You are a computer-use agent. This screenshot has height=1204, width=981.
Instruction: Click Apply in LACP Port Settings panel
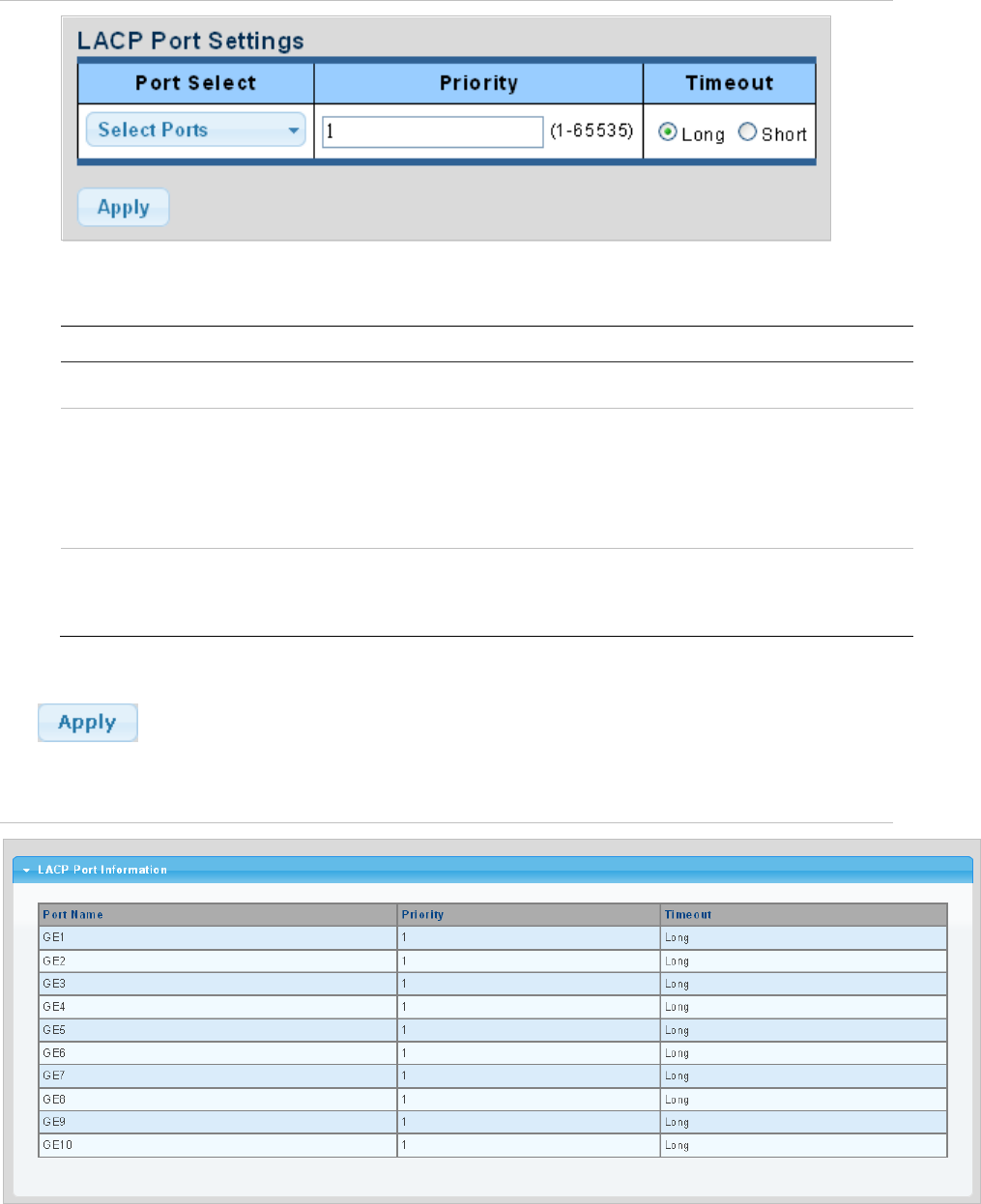click(x=123, y=208)
